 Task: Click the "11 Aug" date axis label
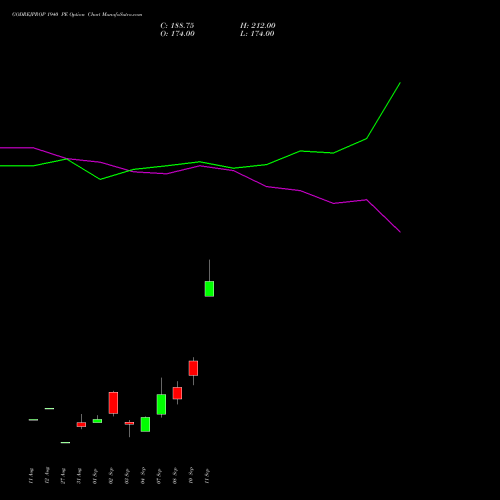point(31,476)
